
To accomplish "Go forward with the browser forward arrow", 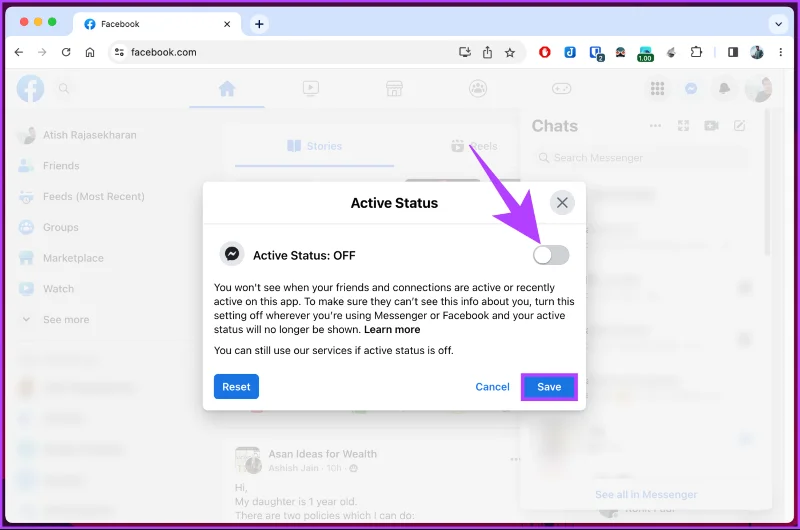I will tap(42, 52).
